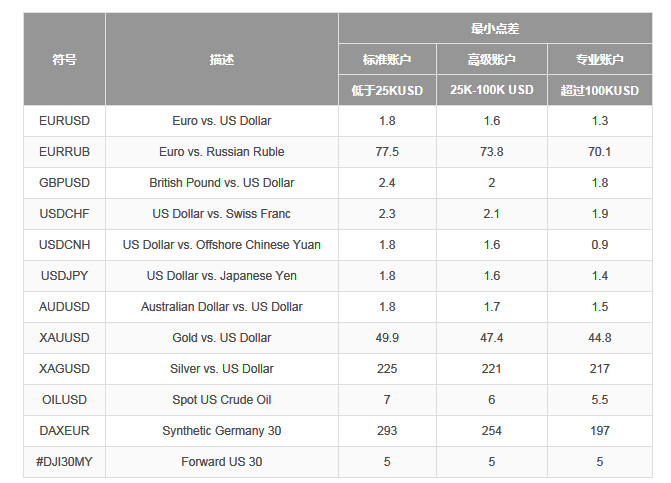Image resolution: width=671 pixels, height=483 pixels.
Task: Click the EURUSD symbol cell
Action: [x=64, y=121]
